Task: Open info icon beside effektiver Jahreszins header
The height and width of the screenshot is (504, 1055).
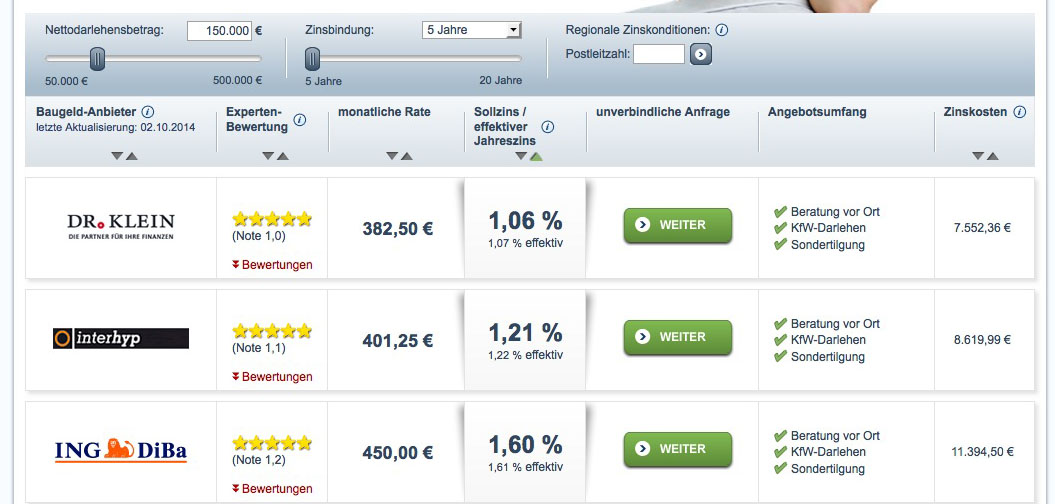Action: tap(548, 127)
